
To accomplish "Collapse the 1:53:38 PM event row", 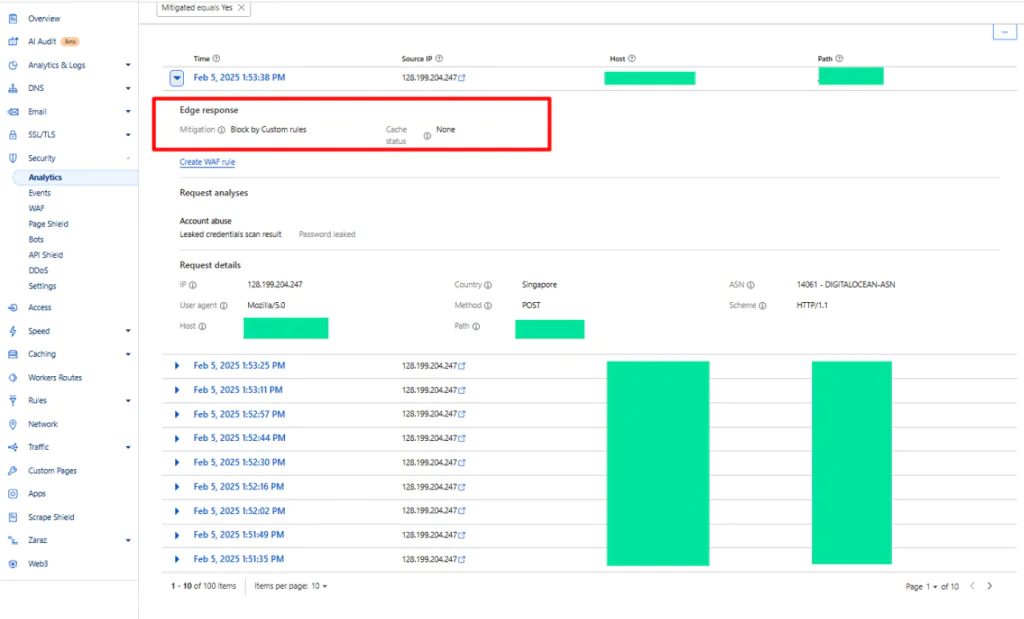I will click(x=177, y=78).
